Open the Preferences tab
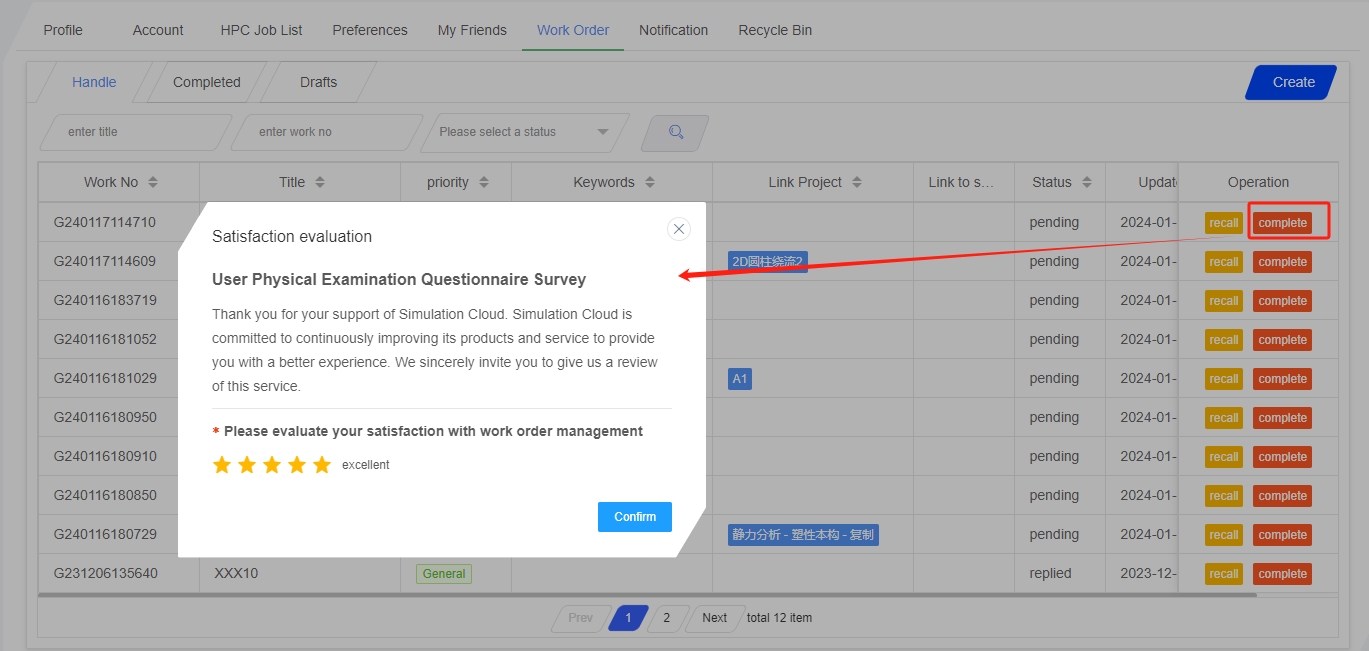Screen dimensions: 1369x651 click(x=370, y=30)
